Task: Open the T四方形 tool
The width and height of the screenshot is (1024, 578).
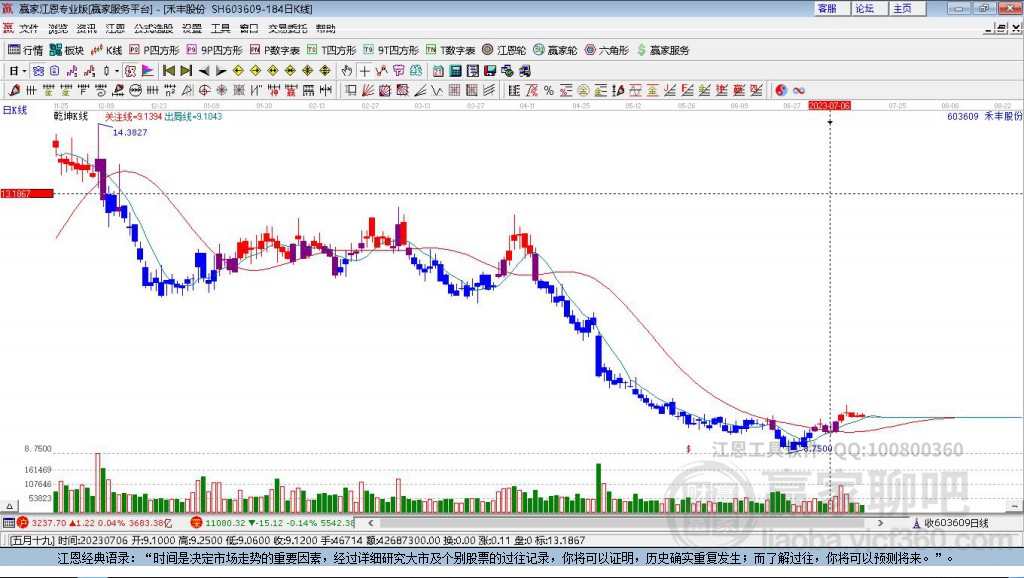Action: pyautogui.click(x=332, y=50)
